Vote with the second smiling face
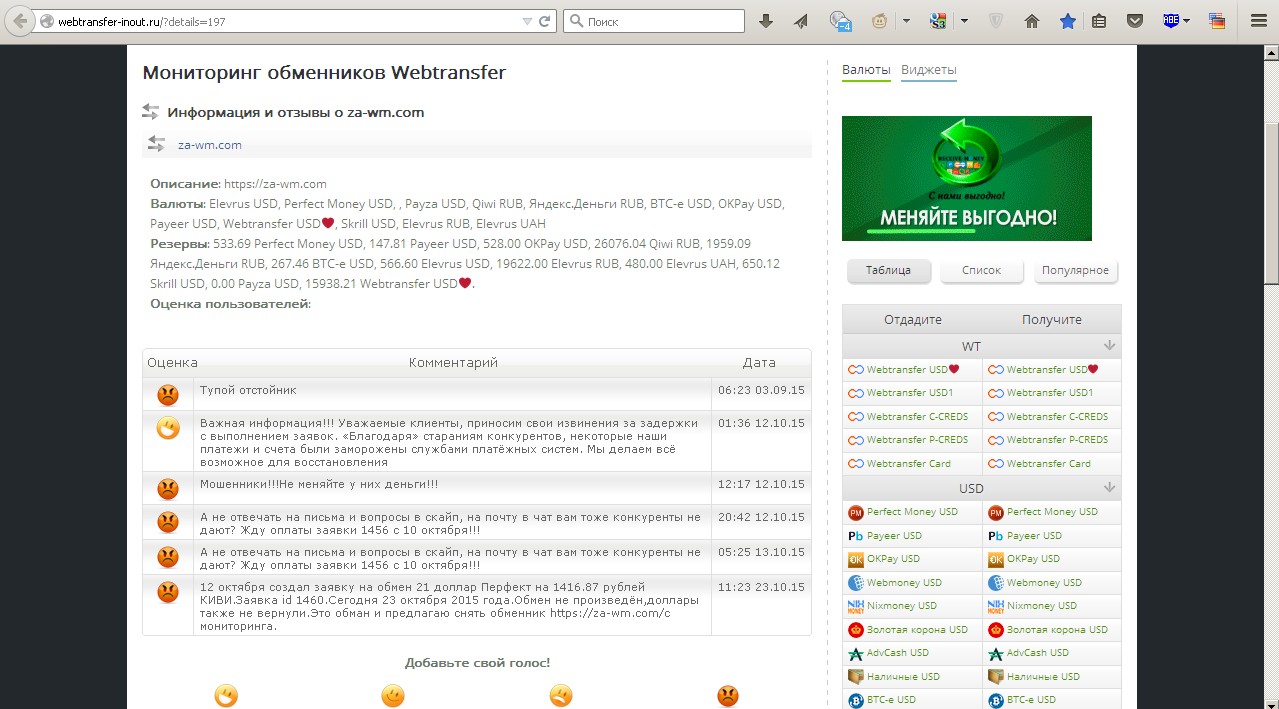The image size is (1279, 709). [x=393, y=695]
